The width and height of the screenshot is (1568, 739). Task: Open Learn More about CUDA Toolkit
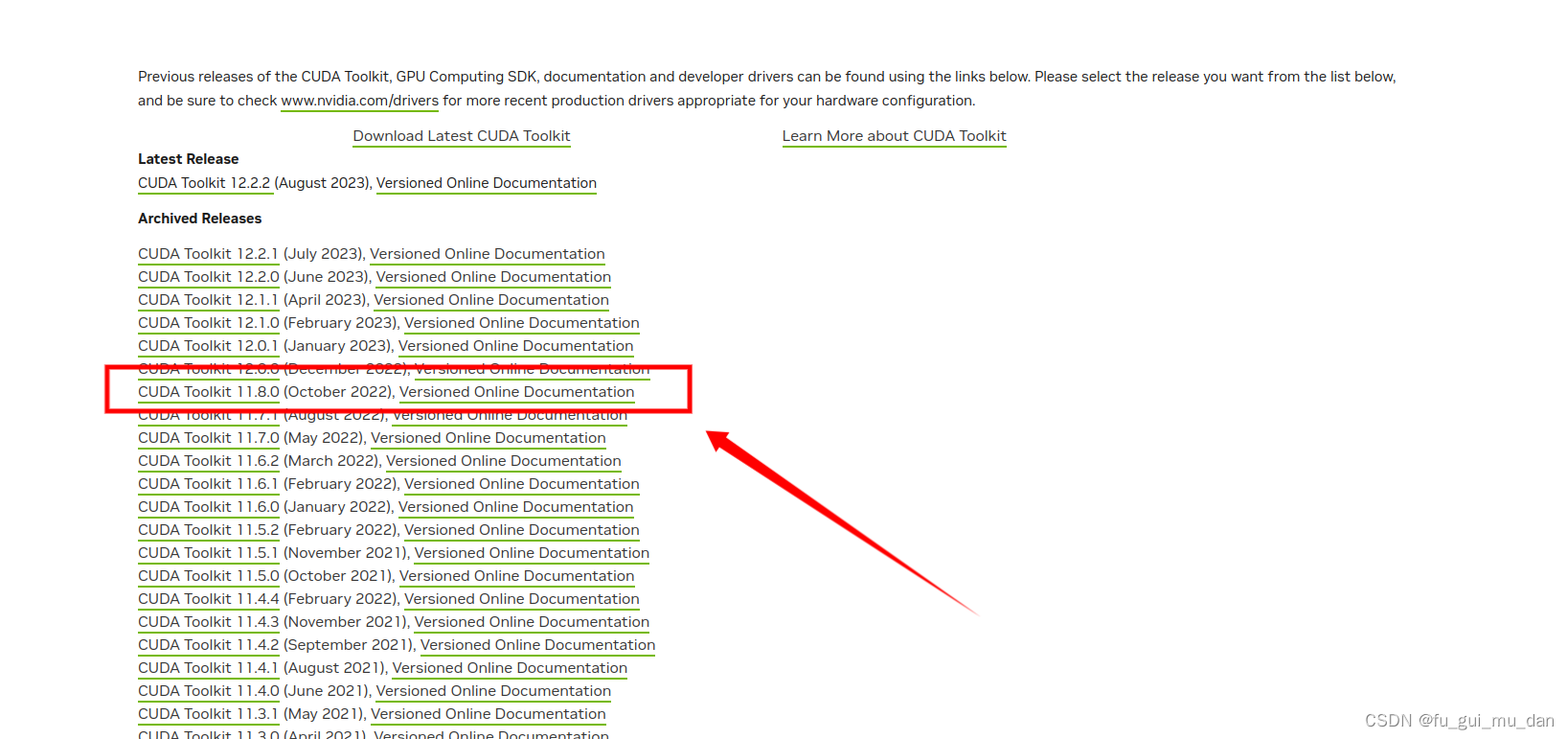[x=894, y=136]
